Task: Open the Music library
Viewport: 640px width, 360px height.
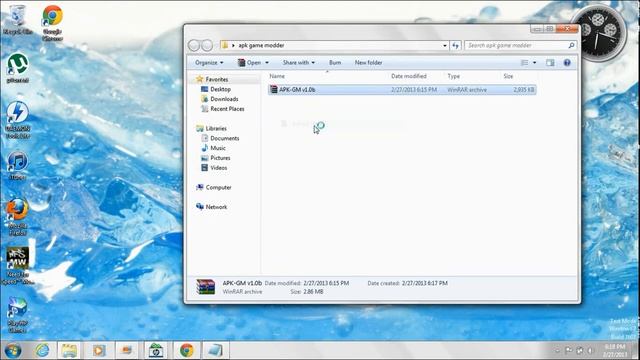Action: [x=218, y=148]
